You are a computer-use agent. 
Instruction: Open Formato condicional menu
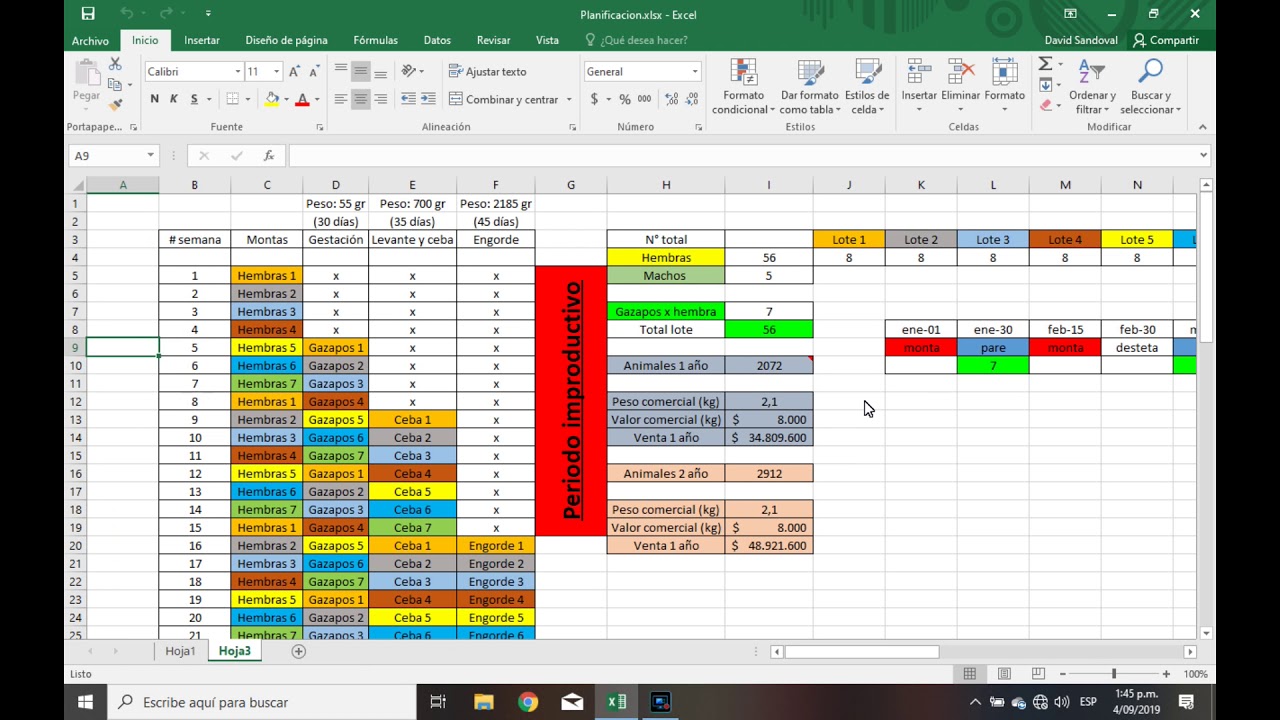click(744, 87)
